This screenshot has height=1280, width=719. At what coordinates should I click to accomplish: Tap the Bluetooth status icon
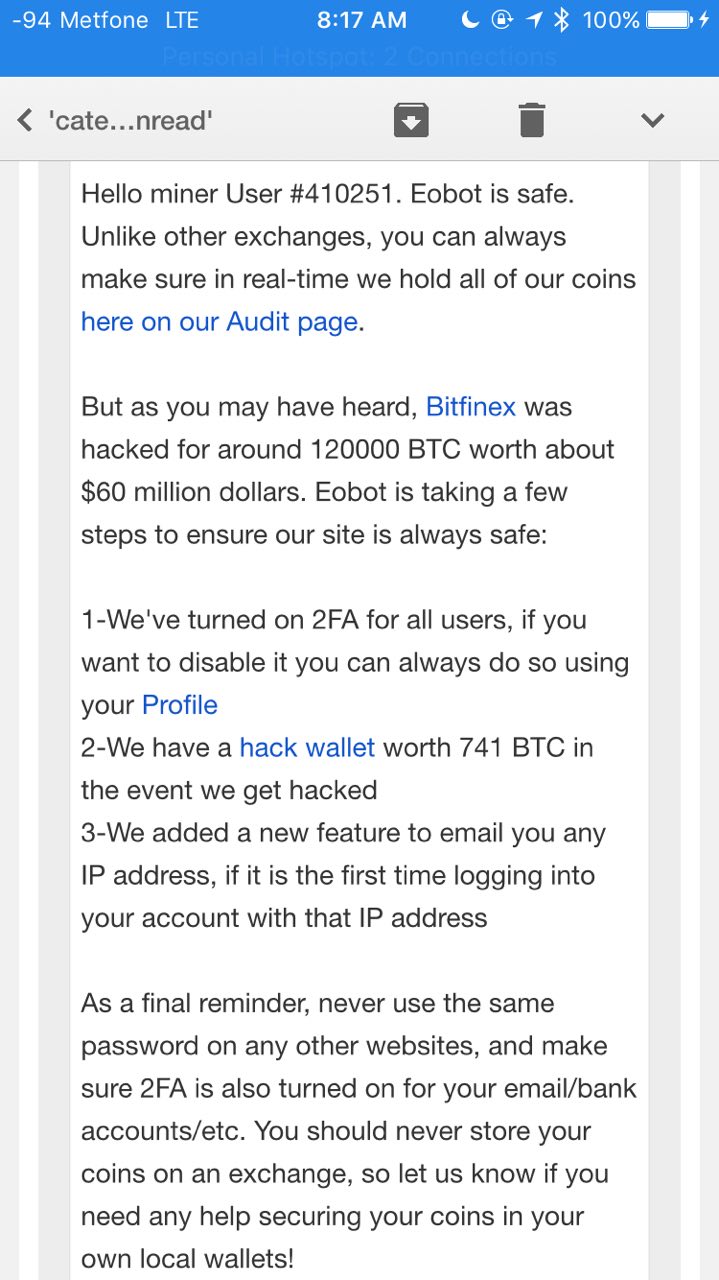click(x=561, y=20)
